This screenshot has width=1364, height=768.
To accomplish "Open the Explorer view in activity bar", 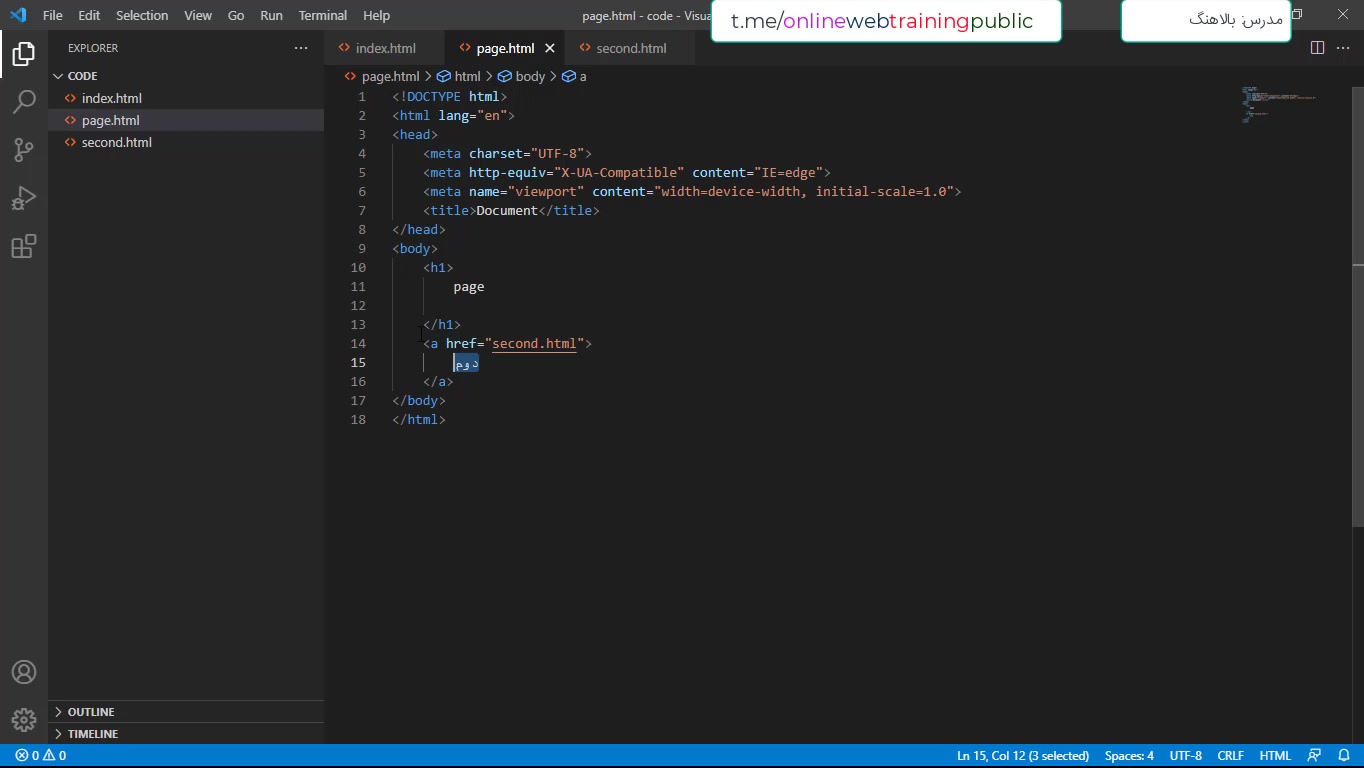I will (x=24, y=54).
